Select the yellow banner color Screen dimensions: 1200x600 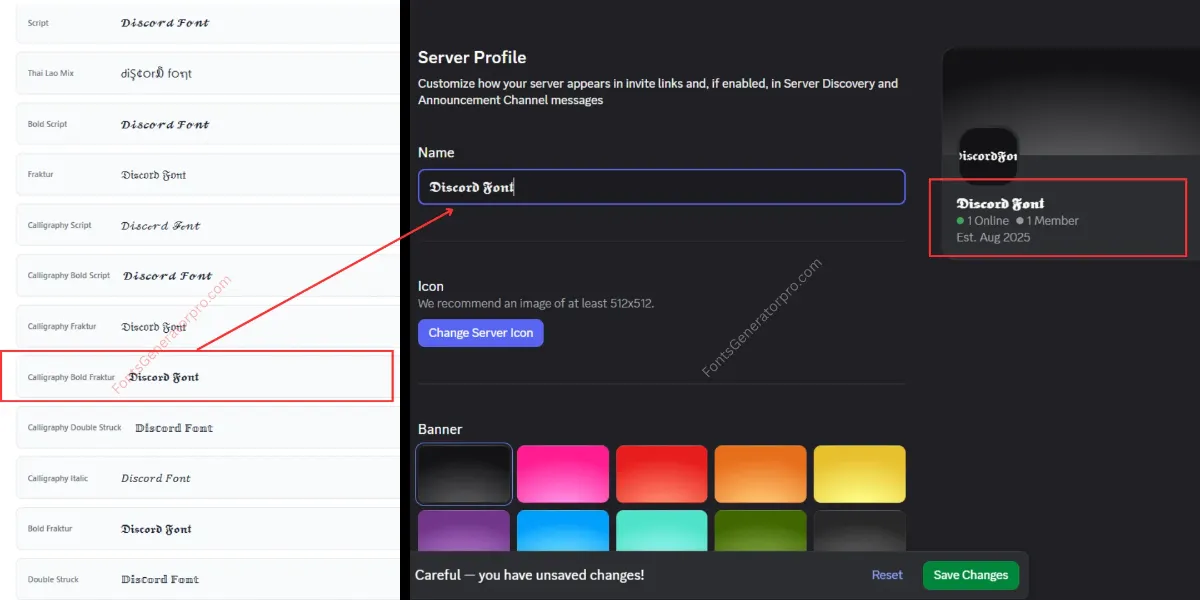pos(859,474)
